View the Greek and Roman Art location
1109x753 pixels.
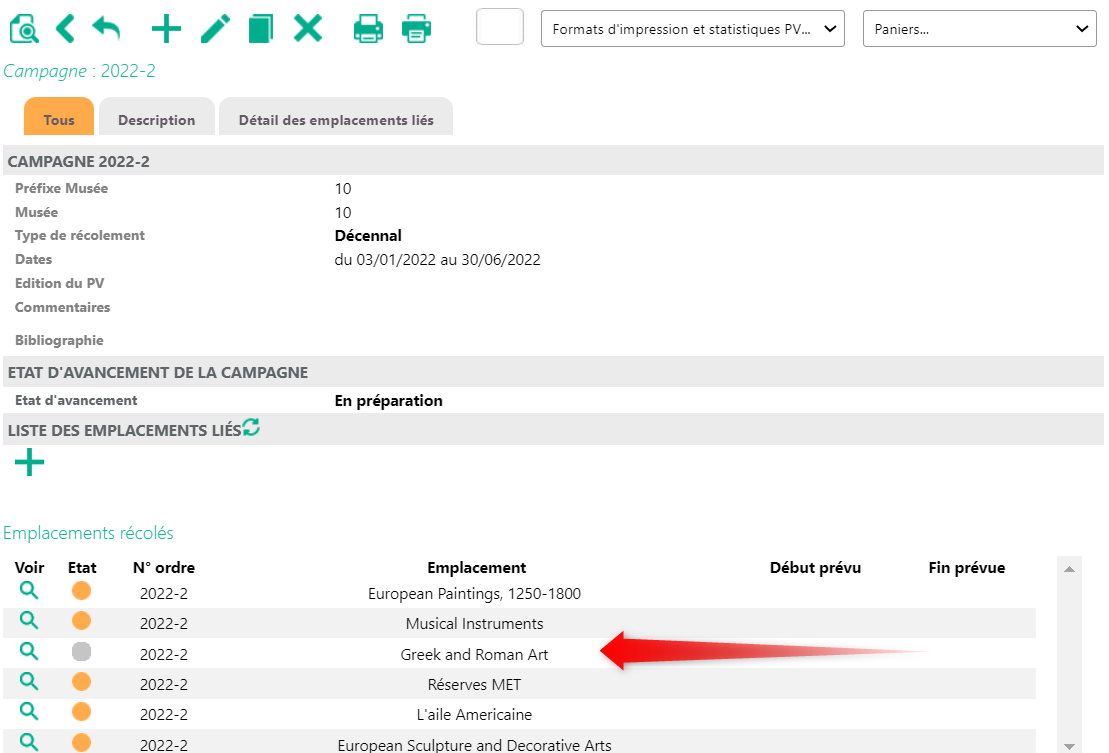(x=29, y=651)
